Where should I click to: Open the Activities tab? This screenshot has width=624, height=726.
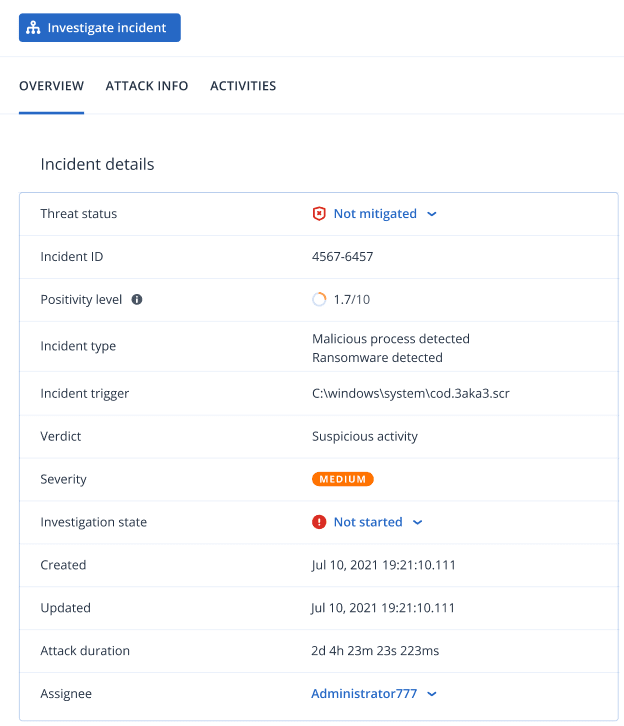(x=243, y=86)
